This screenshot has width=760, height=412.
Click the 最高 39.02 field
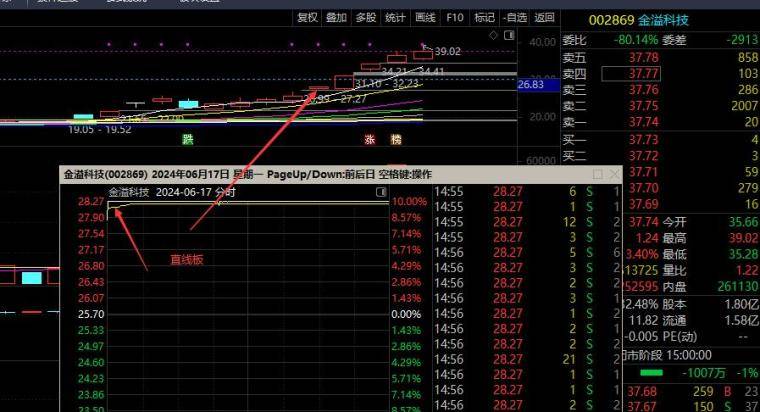(x=710, y=238)
